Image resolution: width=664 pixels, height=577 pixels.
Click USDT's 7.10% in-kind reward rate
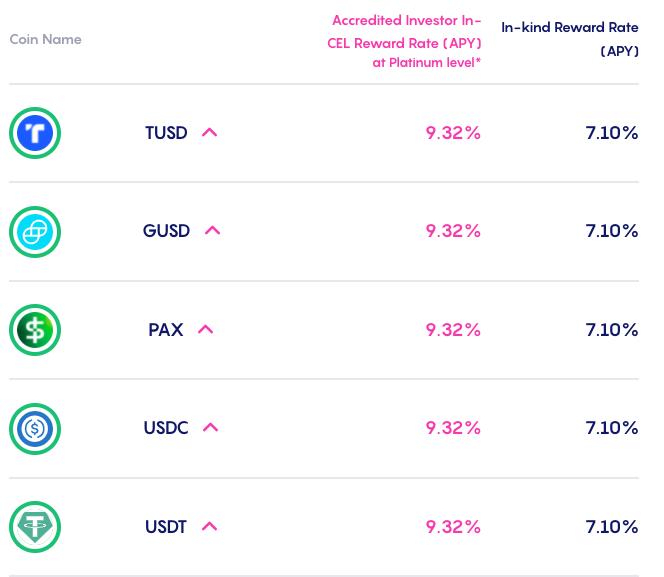click(x=612, y=527)
